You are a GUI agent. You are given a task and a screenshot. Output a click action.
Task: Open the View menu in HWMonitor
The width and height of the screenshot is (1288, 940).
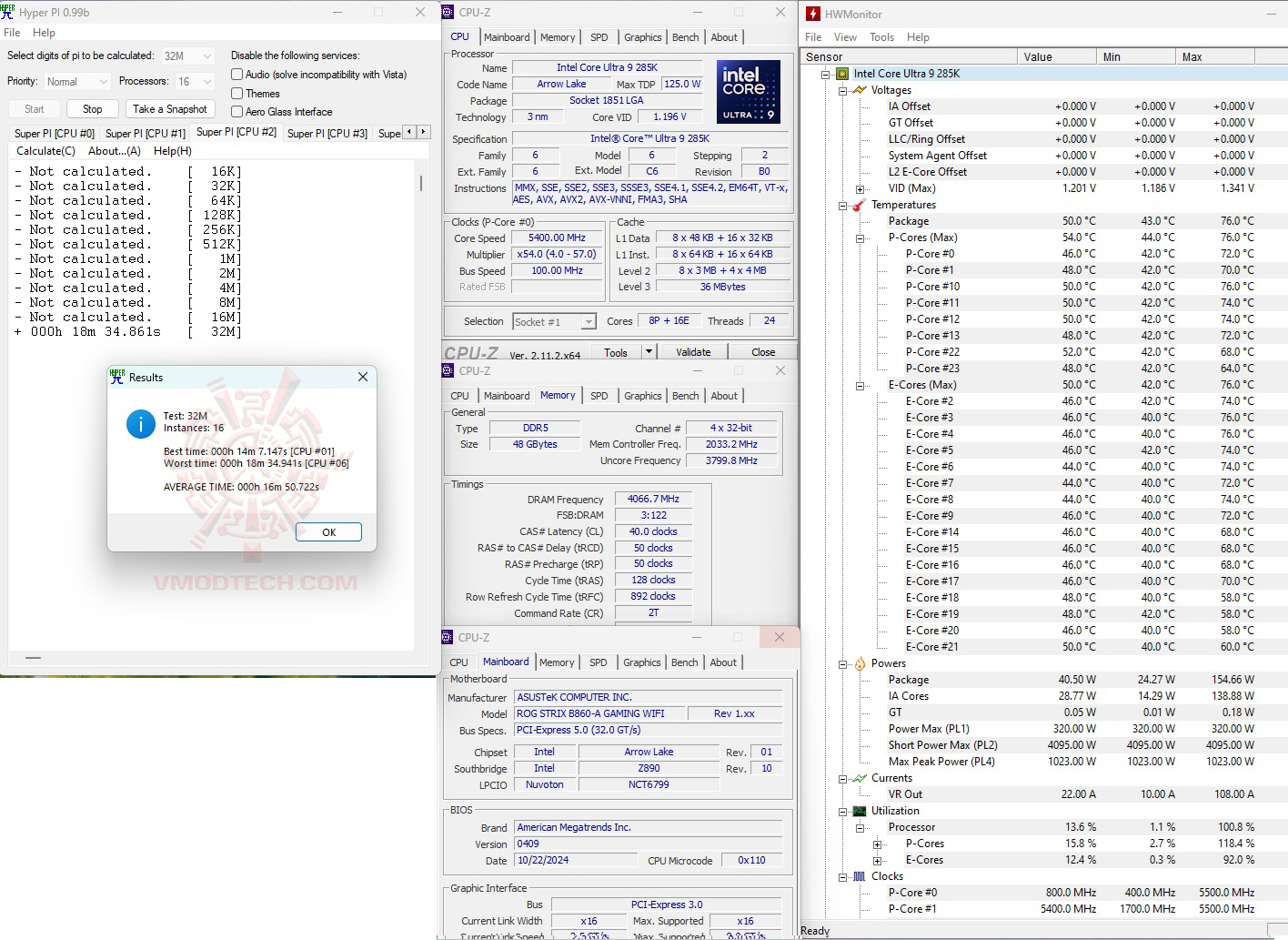click(845, 37)
